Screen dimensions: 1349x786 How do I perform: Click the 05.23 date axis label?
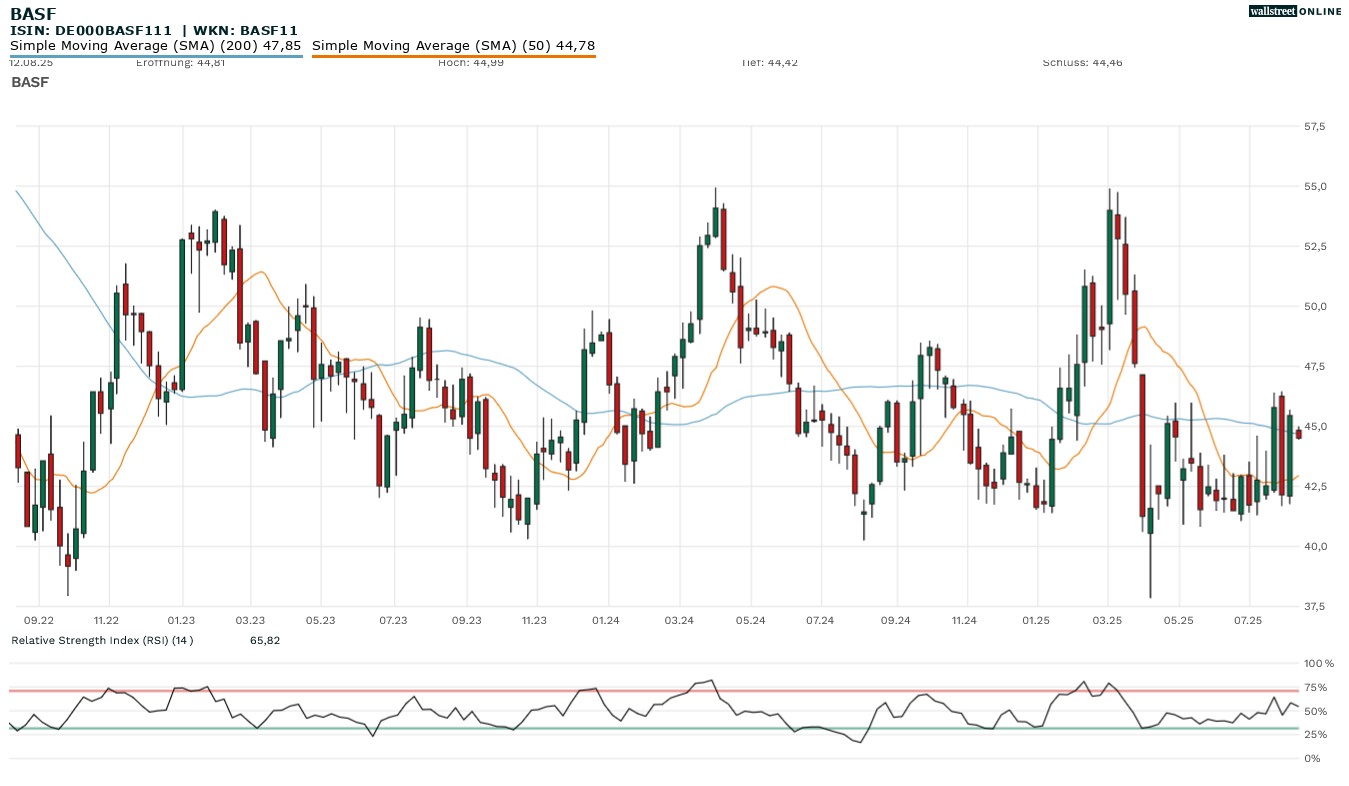pos(320,621)
